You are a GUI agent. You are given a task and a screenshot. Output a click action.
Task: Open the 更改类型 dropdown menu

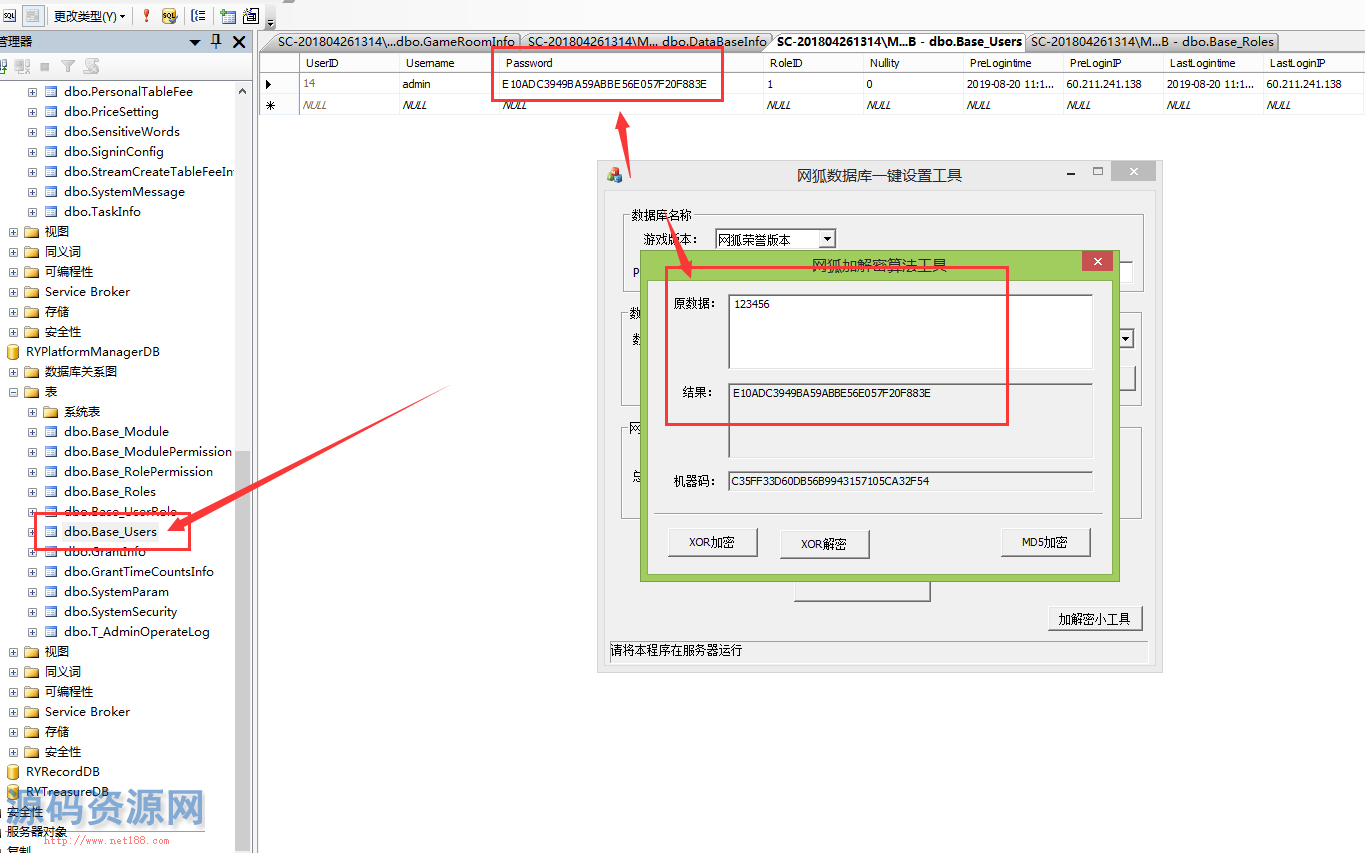click(90, 16)
